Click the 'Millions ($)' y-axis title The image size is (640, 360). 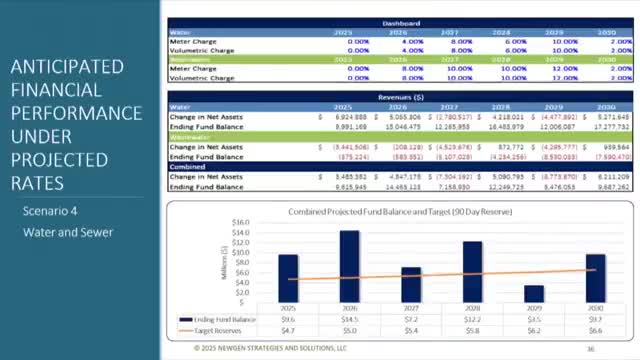[x=224, y=263]
